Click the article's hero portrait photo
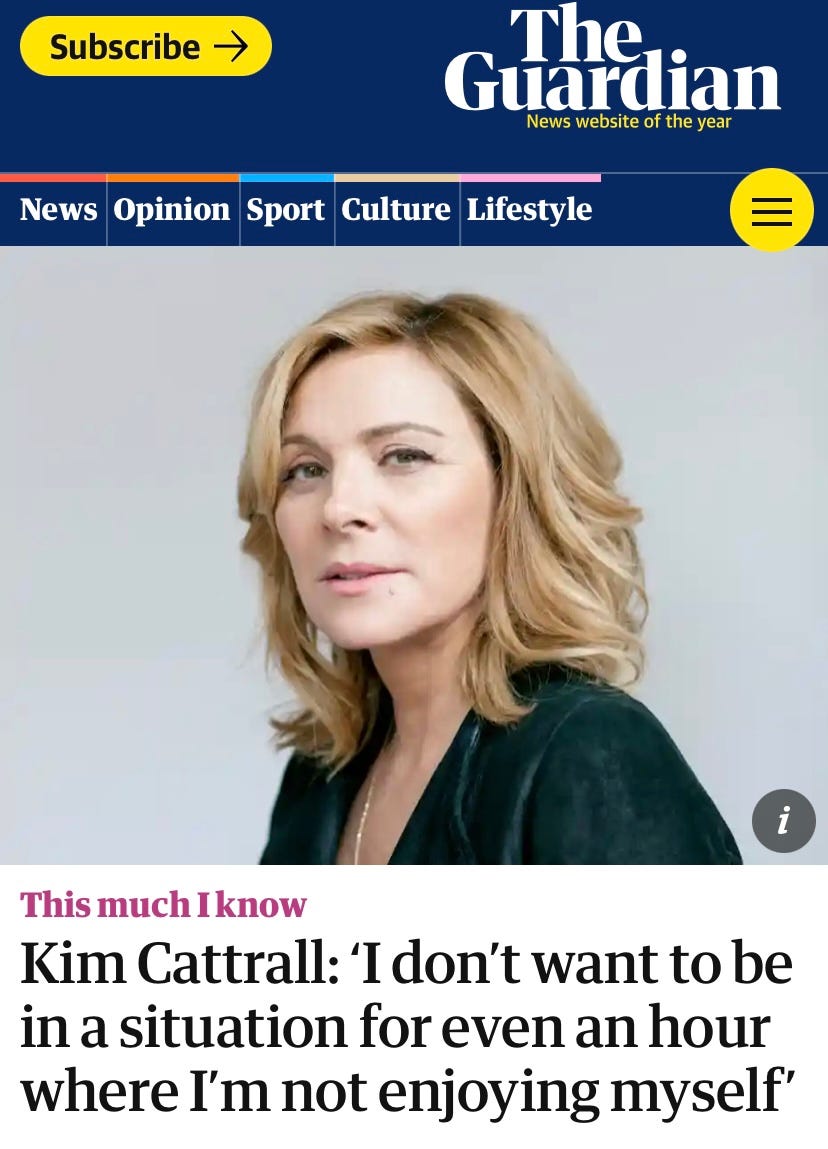 (414, 555)
